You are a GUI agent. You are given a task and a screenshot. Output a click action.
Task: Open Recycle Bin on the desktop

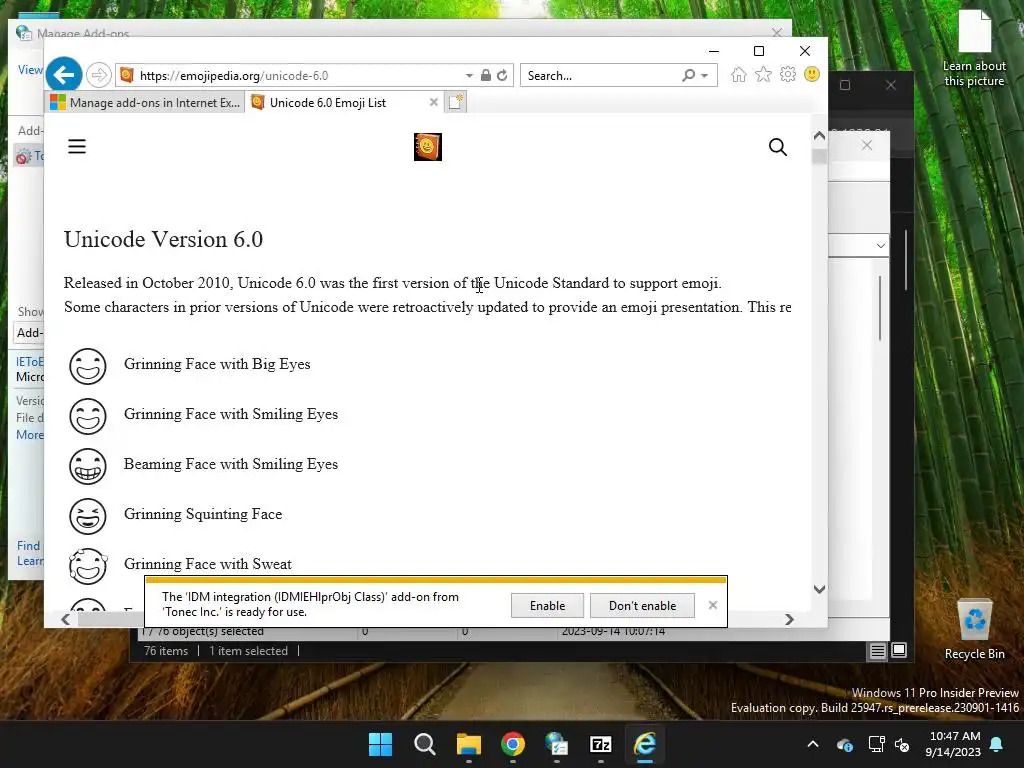point(974,630)
